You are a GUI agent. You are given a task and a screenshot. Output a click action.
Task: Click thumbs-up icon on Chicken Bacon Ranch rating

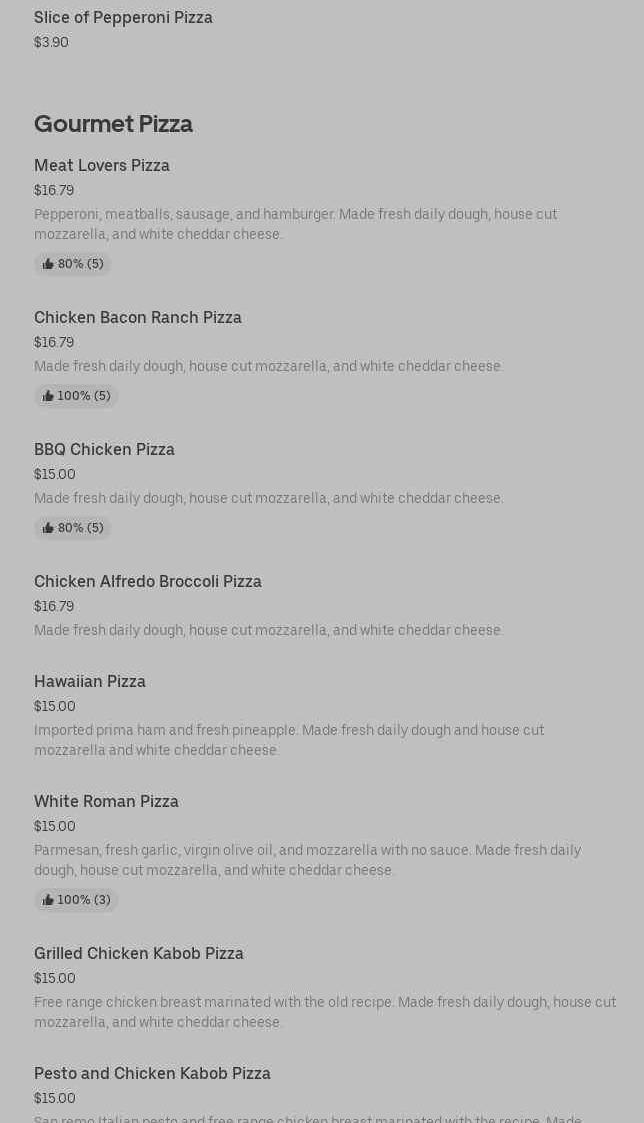(48, 396)
